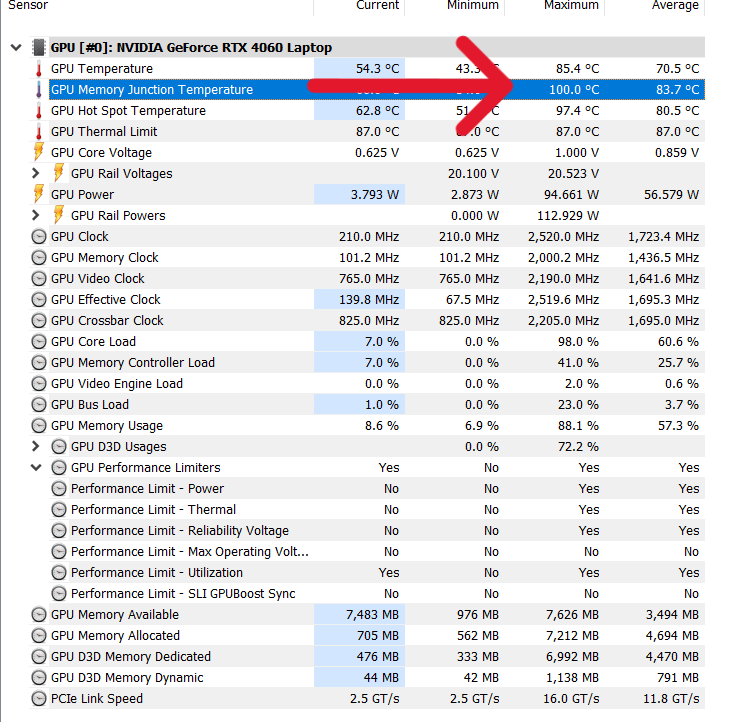Click the lightning bolt icon for GPU Core Voltage
The height and width of the screenshot is (722, 741).
[x=39, y=152]
